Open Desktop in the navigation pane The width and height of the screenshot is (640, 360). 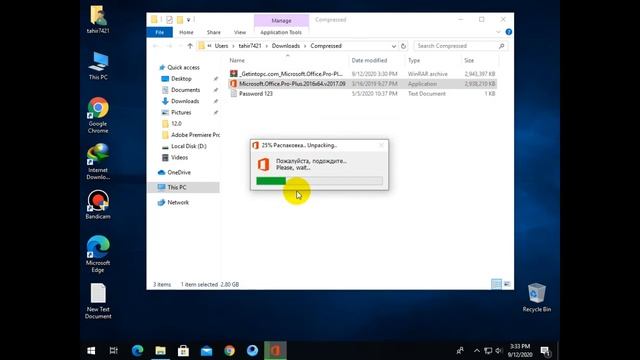pos(181,79)
